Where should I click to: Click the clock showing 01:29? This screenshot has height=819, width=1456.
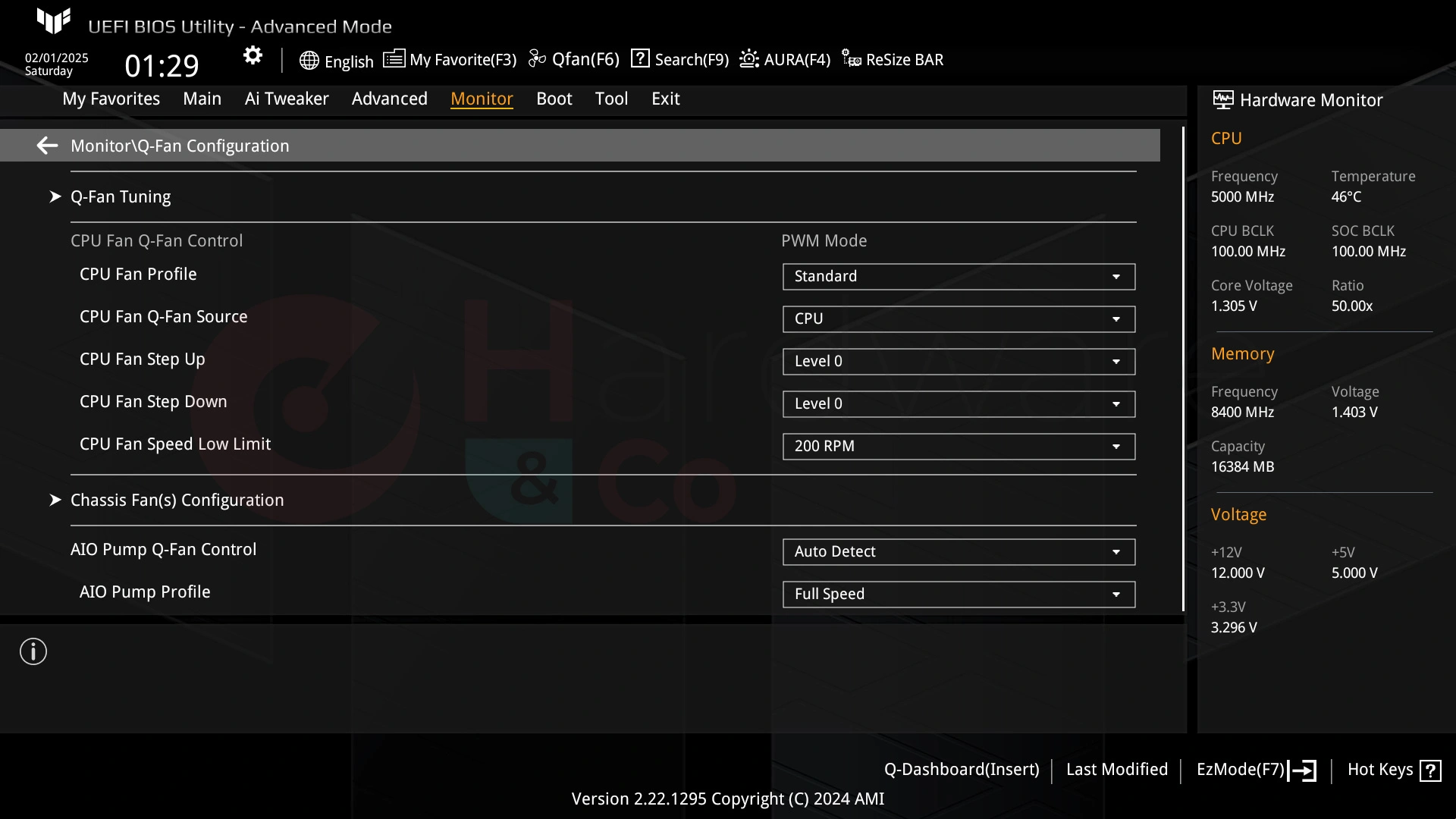pyautogui.click(x=162, y=66)
